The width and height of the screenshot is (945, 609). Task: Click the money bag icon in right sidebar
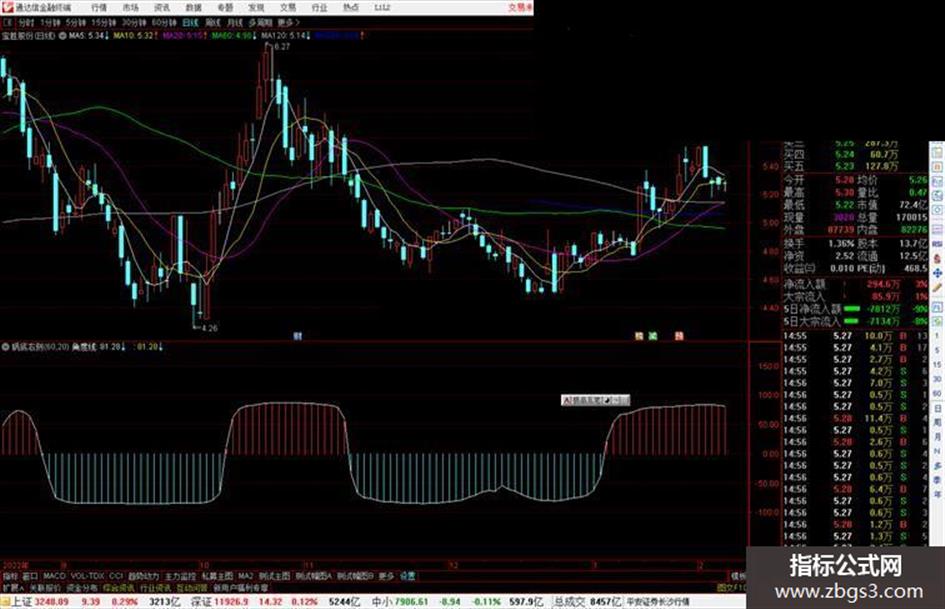[x=938, y=258]
